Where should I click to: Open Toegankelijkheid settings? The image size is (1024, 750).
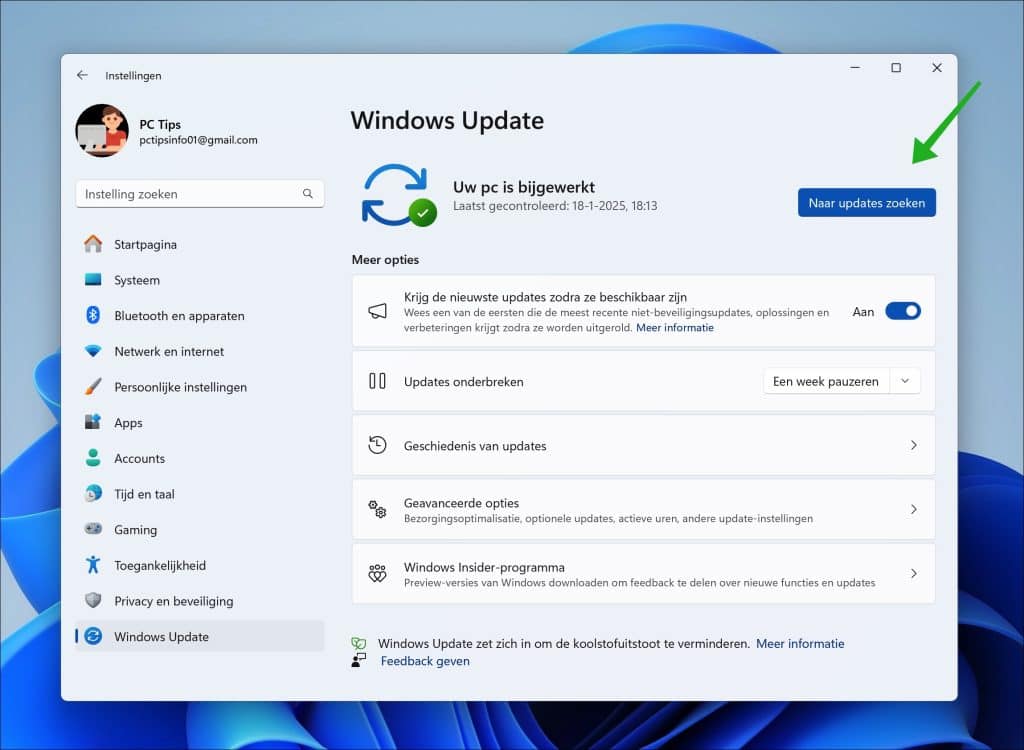tap(200, 565)
